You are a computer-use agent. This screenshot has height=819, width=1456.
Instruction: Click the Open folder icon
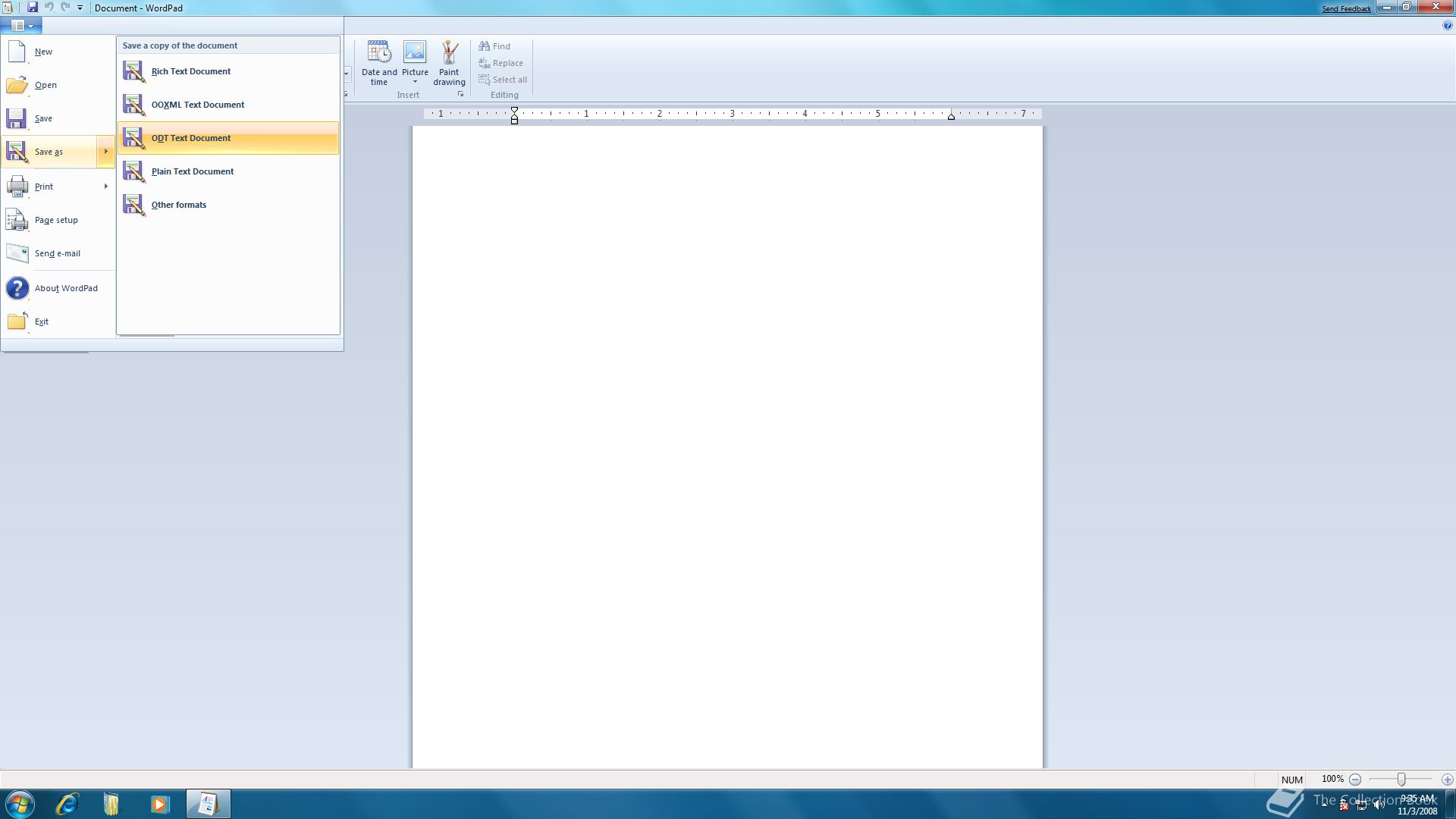(x=17, y=85)
